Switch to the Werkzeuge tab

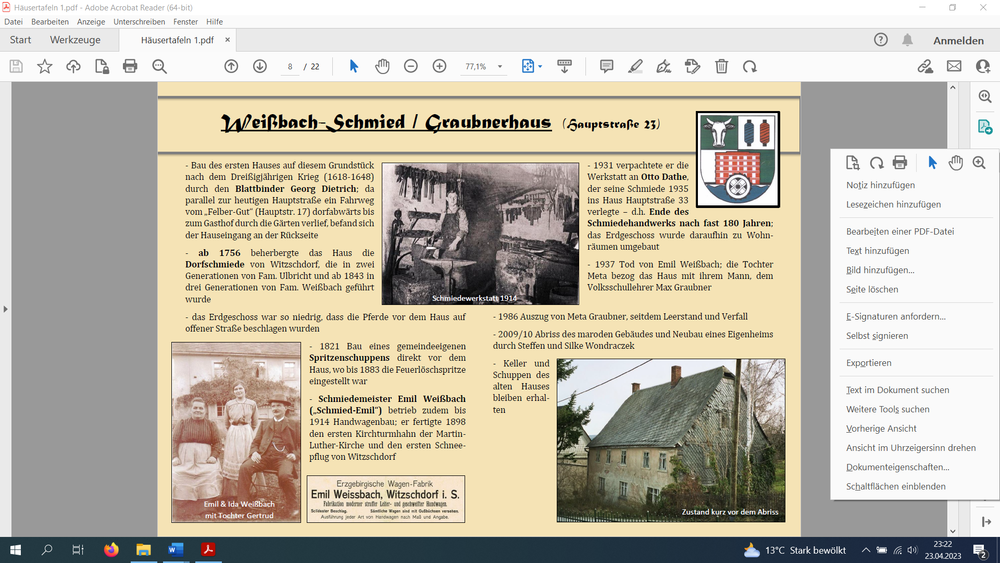[76, 40]
